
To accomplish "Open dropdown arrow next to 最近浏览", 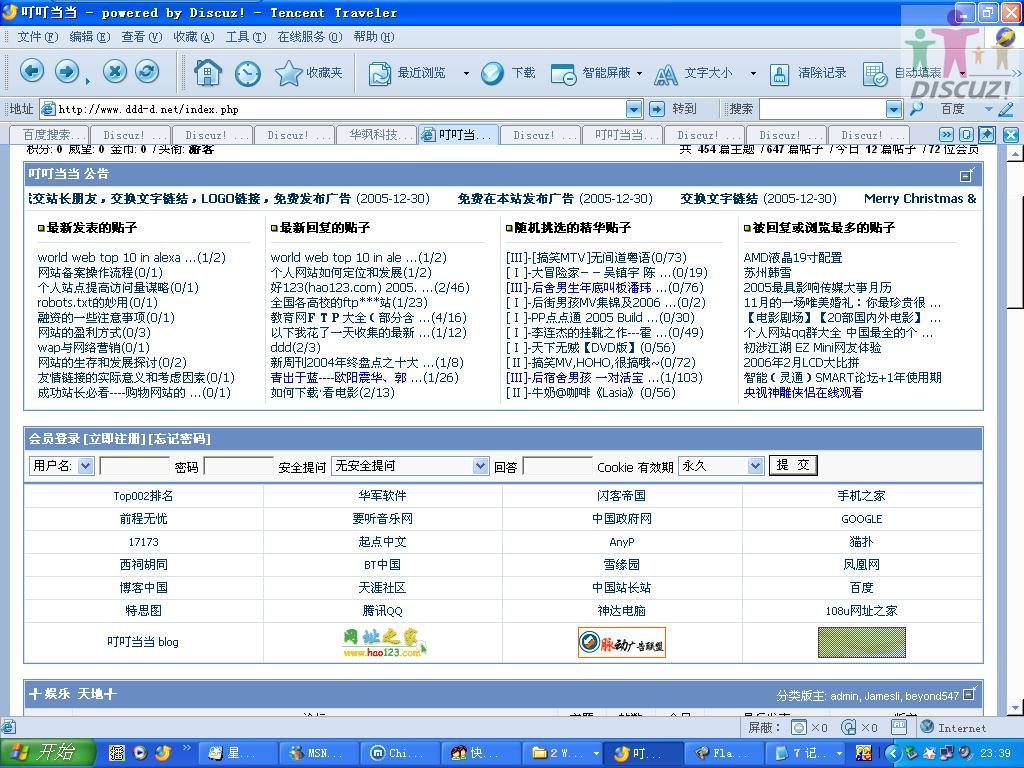I will (466, 74).
